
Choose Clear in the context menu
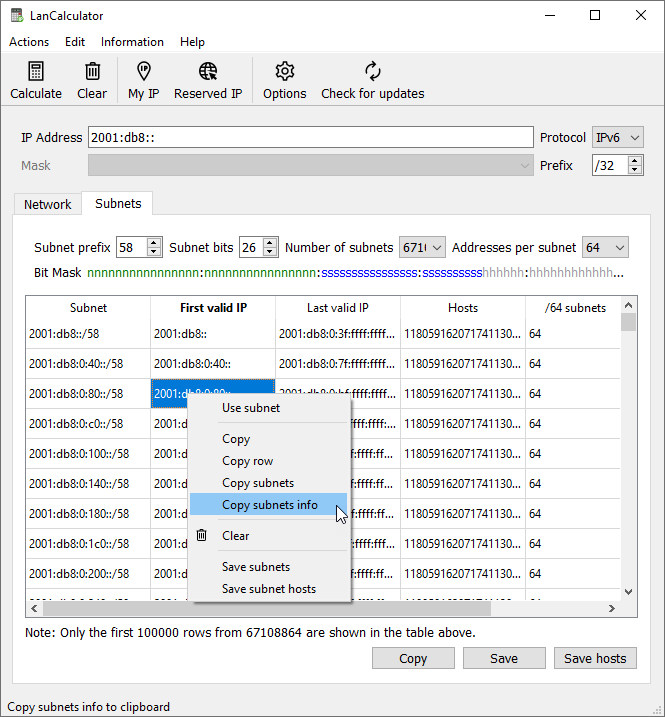tap(268, 535)
